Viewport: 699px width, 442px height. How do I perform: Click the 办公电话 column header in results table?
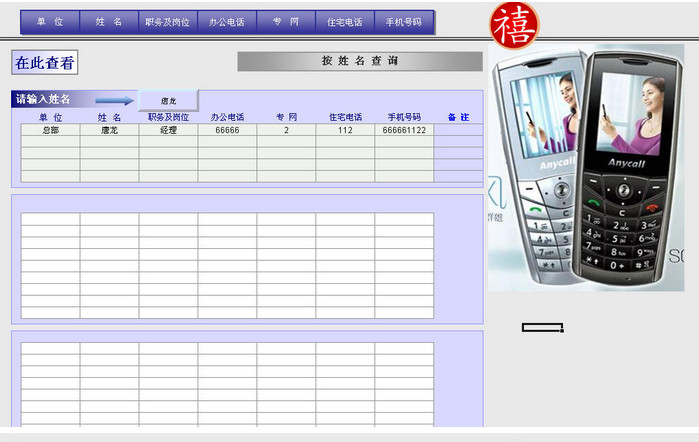[x=227, y=117]
